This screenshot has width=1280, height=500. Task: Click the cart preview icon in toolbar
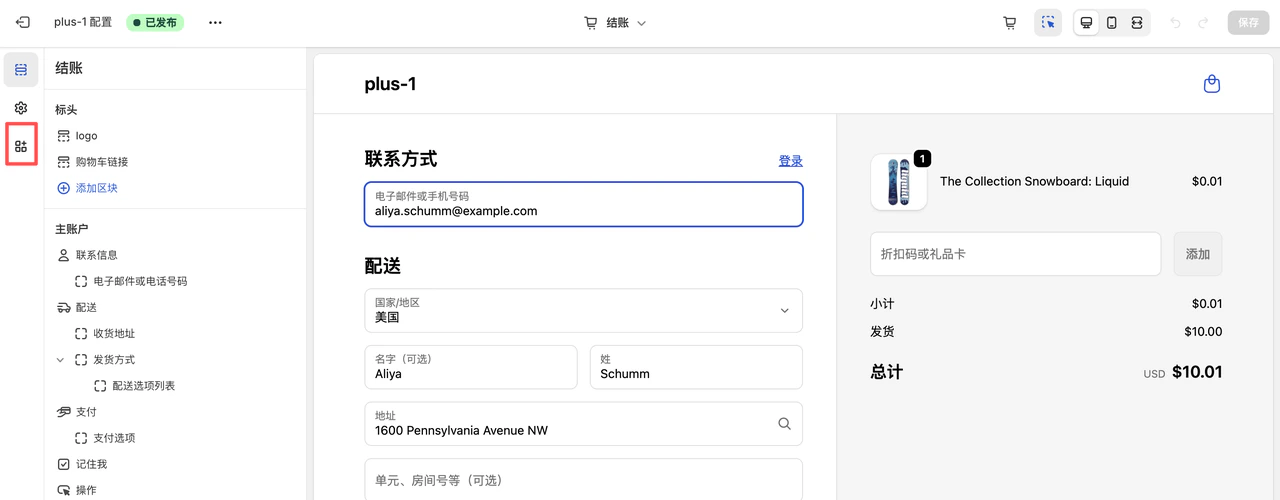(x=1010, y=22)
